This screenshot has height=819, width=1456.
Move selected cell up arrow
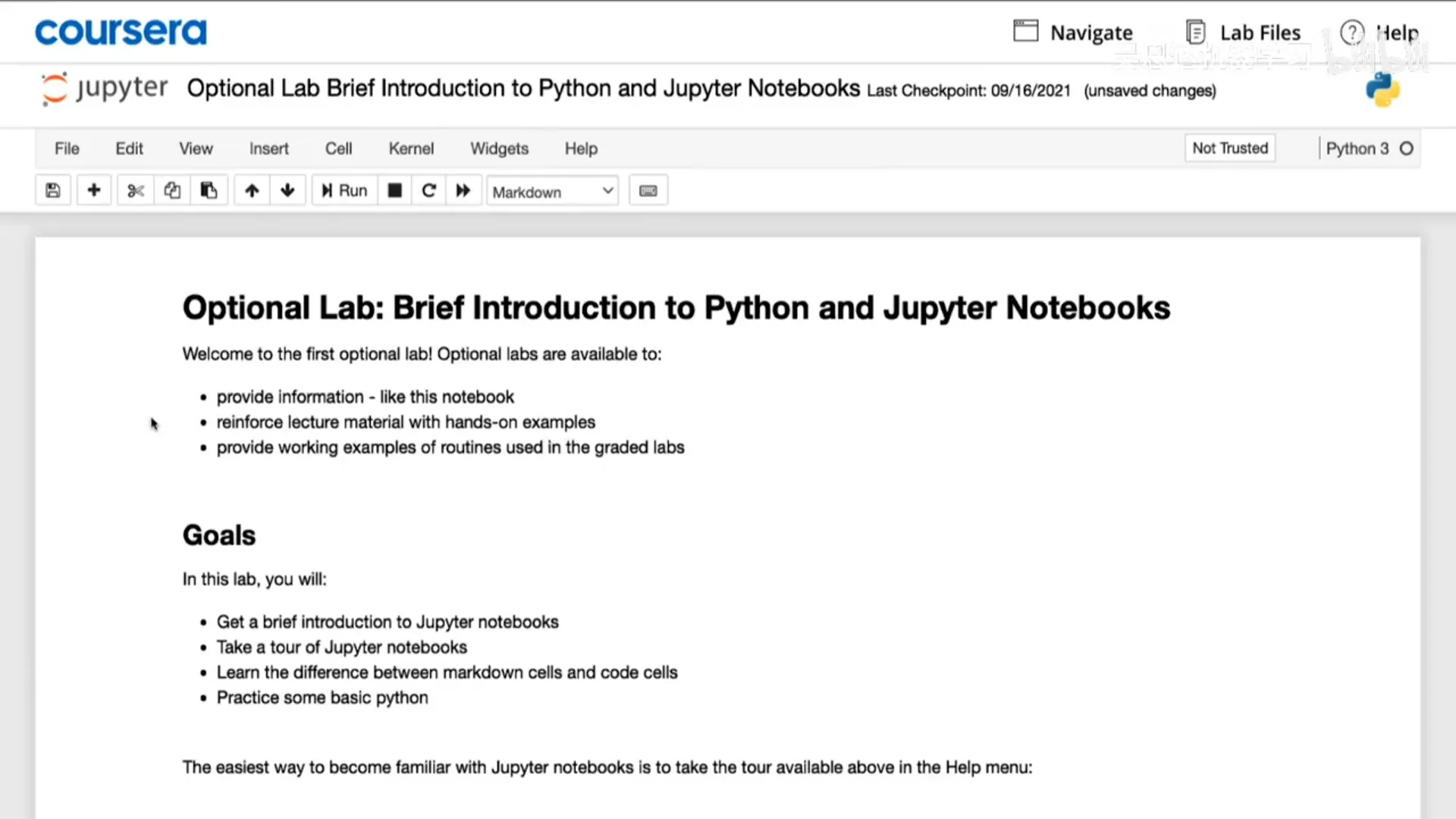(252, 190)
